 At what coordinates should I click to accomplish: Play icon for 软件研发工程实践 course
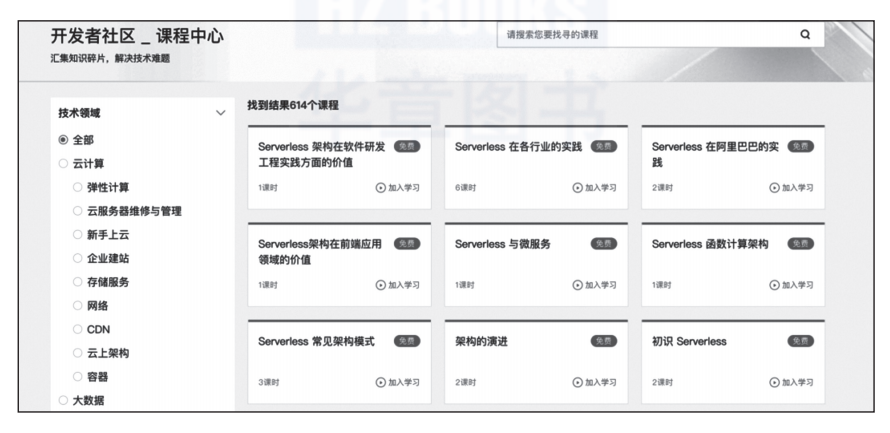pos(381,188)
